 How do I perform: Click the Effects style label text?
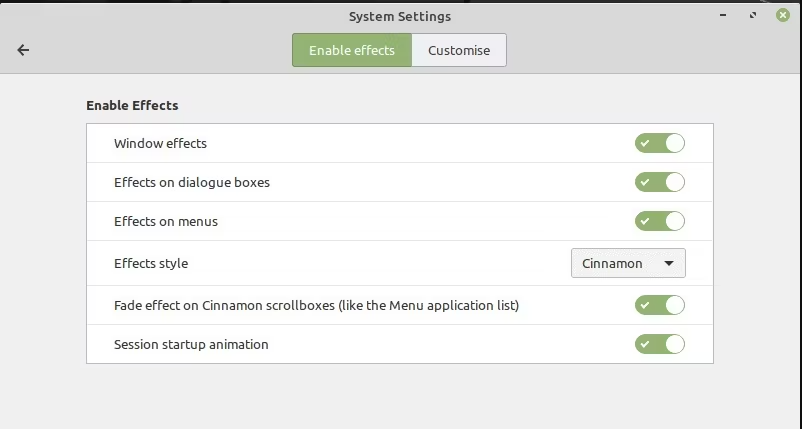151,263
